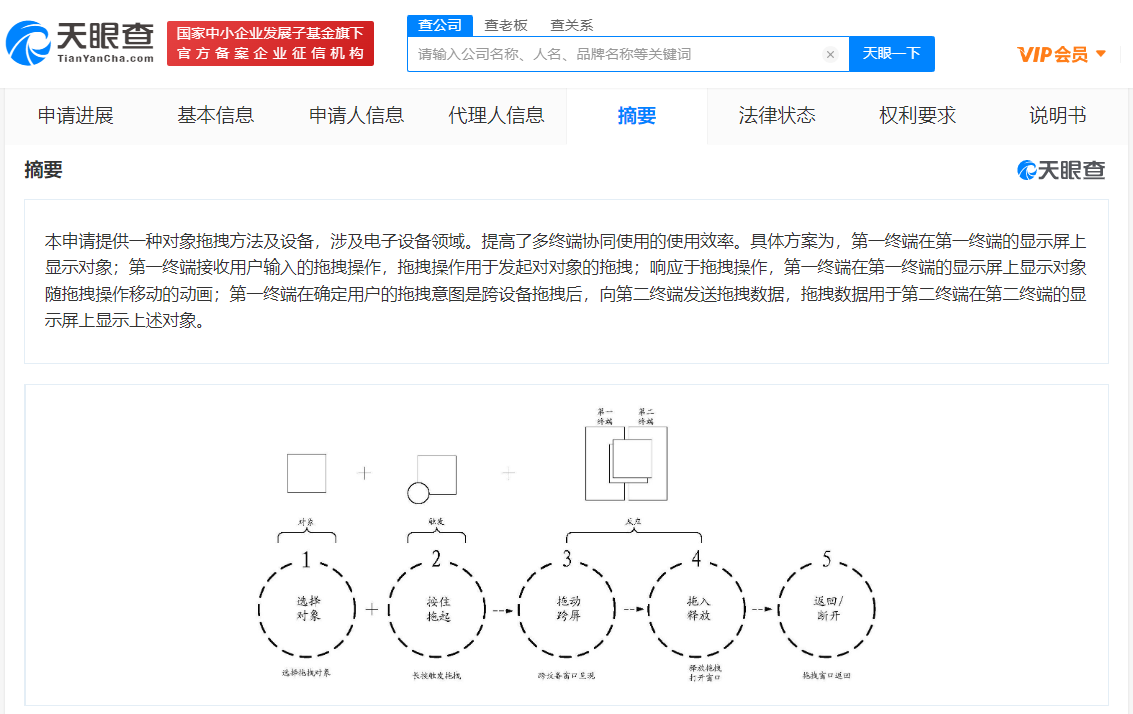
Task: Click the VIP会员 link
Action: coord(1052,54)
